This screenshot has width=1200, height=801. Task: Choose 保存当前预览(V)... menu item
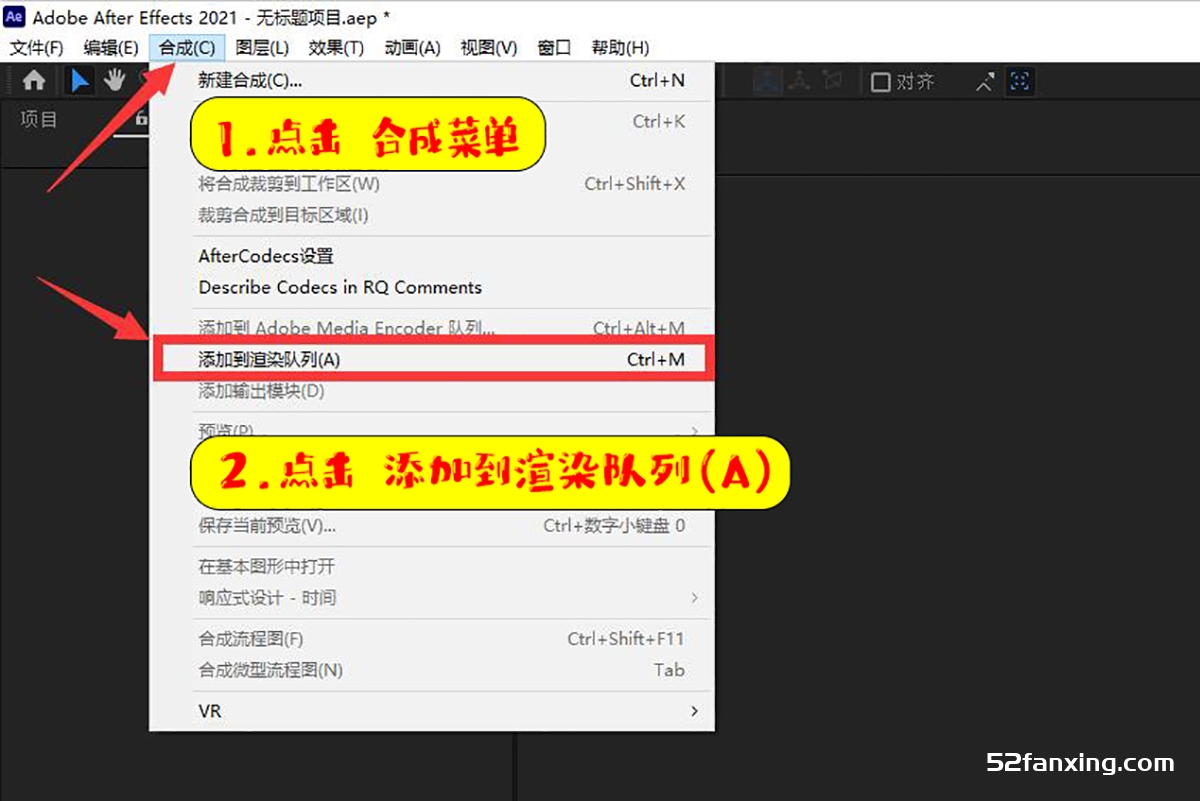(x=432, y=525)
